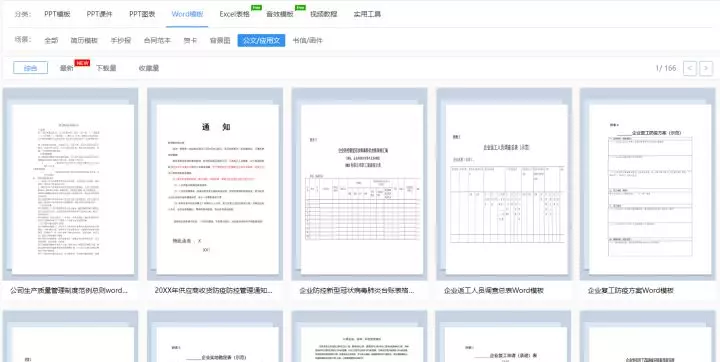The width and height of the screenshot is (720, 362).
Task: Select the 公文/应用文 scene filter
Action: [261, 40]
